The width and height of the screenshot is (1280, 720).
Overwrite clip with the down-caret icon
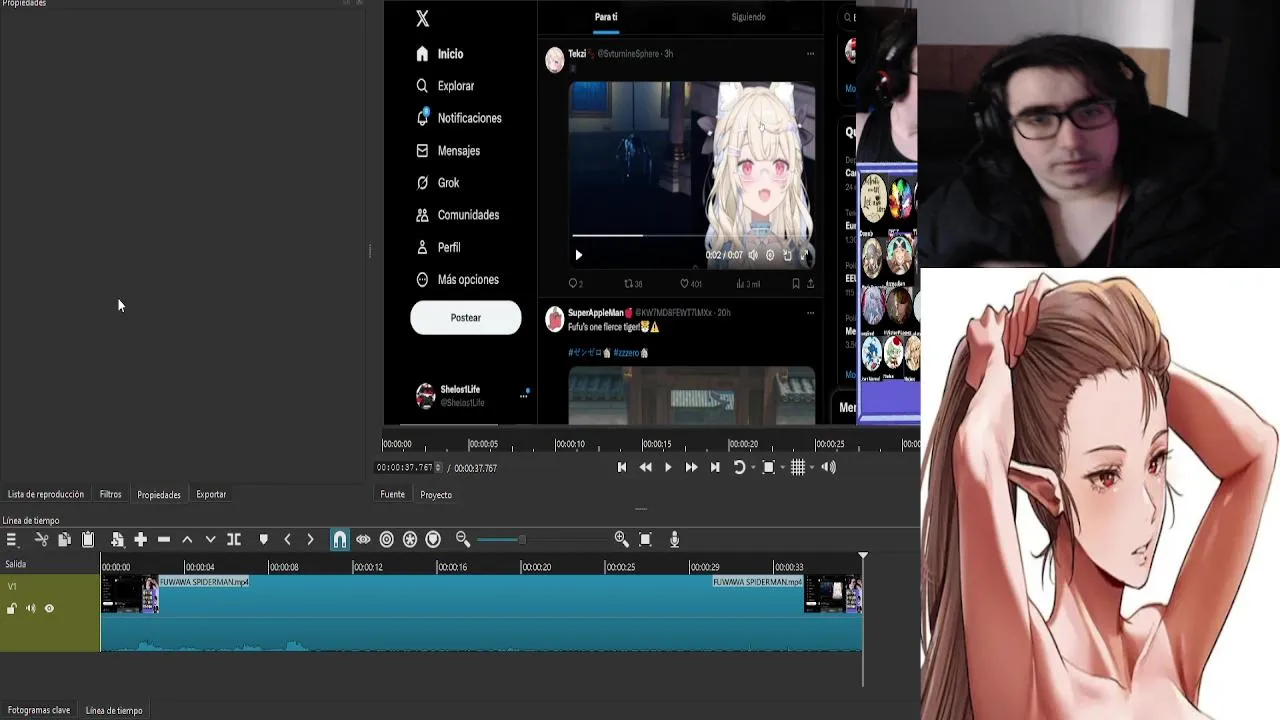pos(210,540)
